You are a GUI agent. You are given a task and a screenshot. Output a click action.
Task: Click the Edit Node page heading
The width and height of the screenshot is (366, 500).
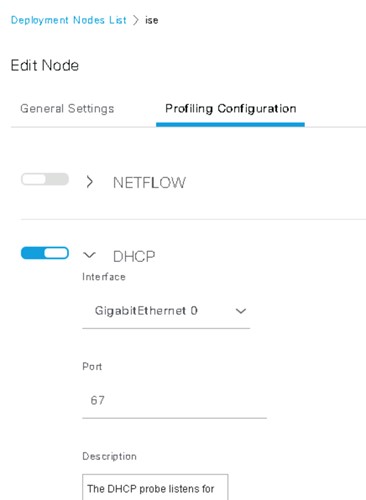pyautogui.click(x=45, y=65)
